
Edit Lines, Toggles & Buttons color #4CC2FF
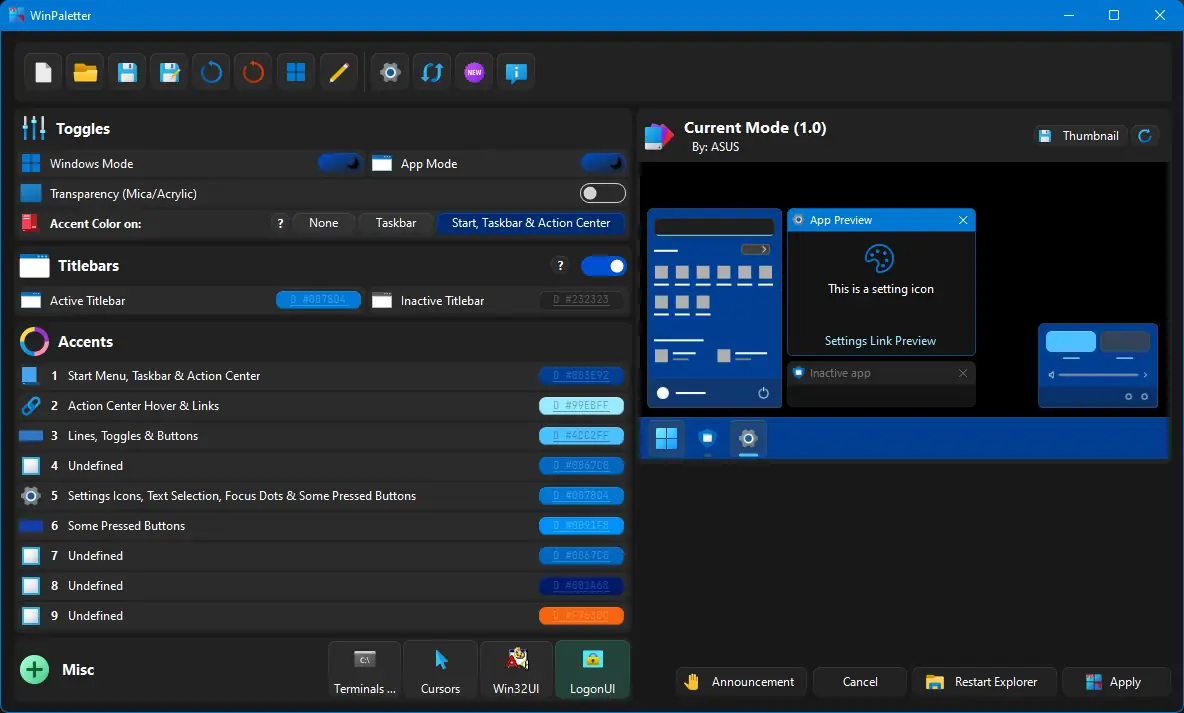[x=581, y=436]
